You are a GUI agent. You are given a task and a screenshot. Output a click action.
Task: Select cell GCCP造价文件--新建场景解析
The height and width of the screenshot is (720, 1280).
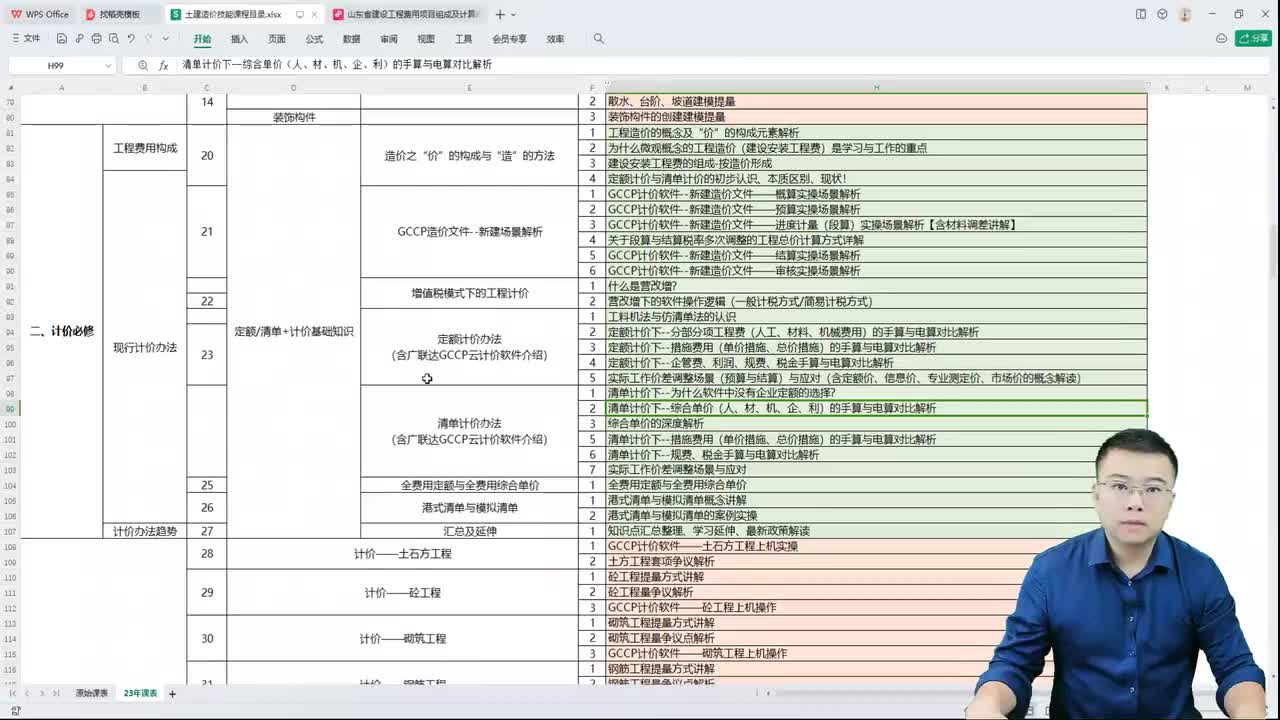click(x=470, y=232)
